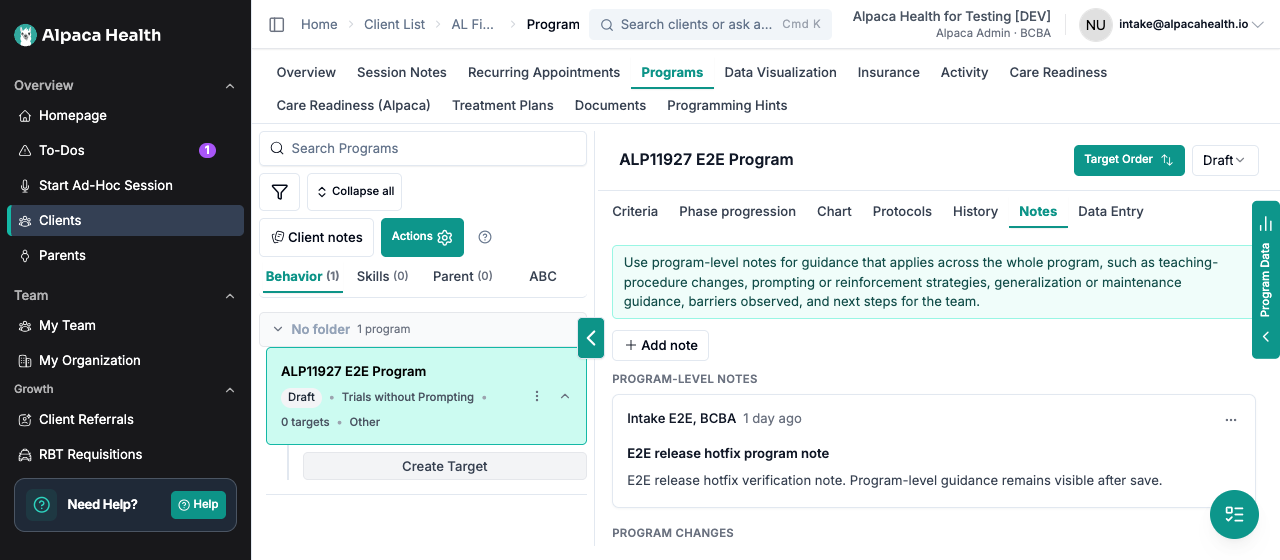Click the NU user avatar
This screenshot has width=1280, height=560.
[x=1096, y=25]
